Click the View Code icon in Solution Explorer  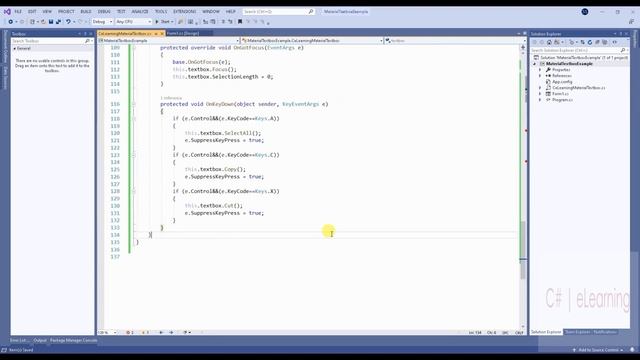pos(615,42)
